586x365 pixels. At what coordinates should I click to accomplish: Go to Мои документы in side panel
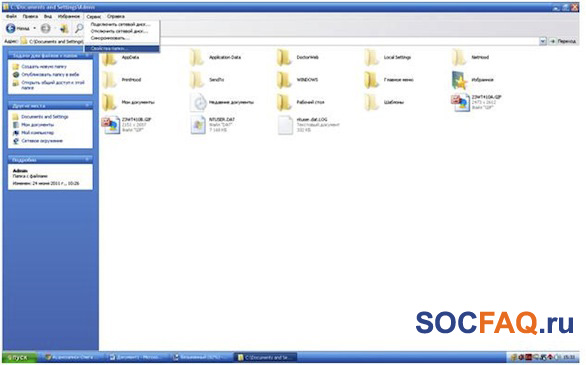[37, 125]
